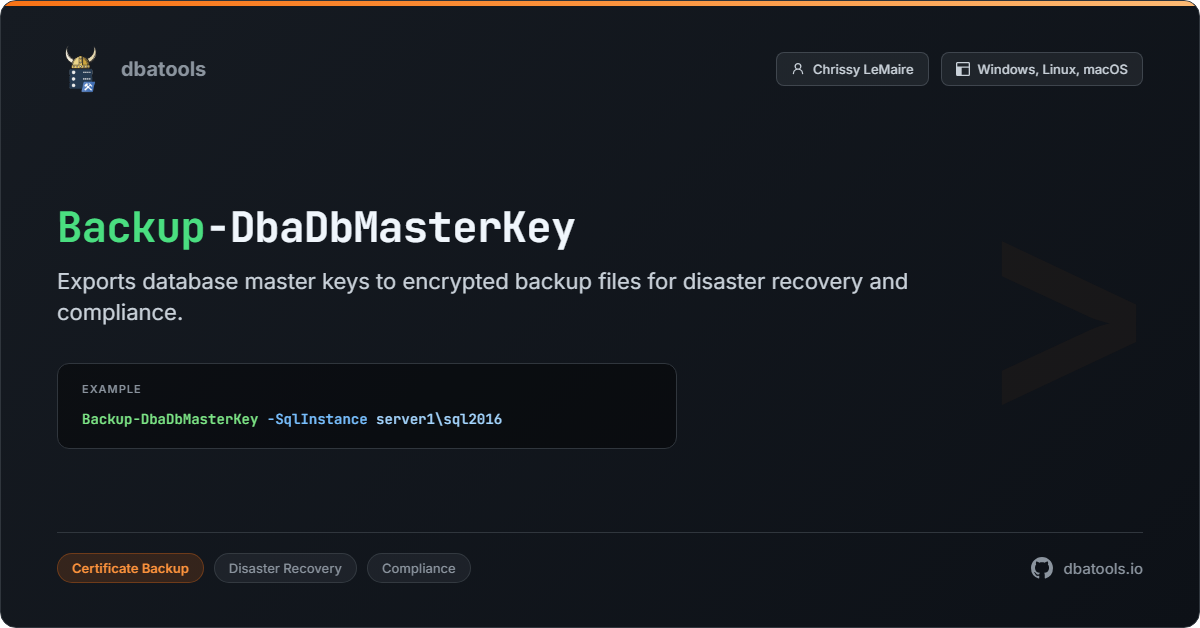Click the green Backup-DbaDbMasterKey command in example
The width and height of the screenshot is (1200, 628).
(x=170, y=419)
